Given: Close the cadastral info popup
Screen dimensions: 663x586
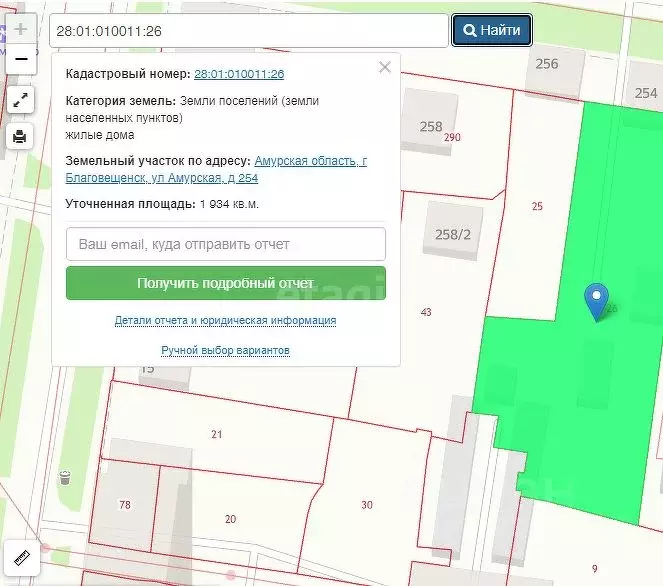Looking at the screenshot, I should click(x=385, y=68).
